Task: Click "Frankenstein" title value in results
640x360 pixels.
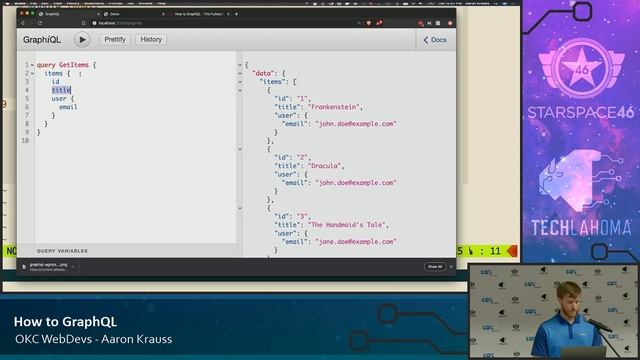Action: click(x=335, y=107)
